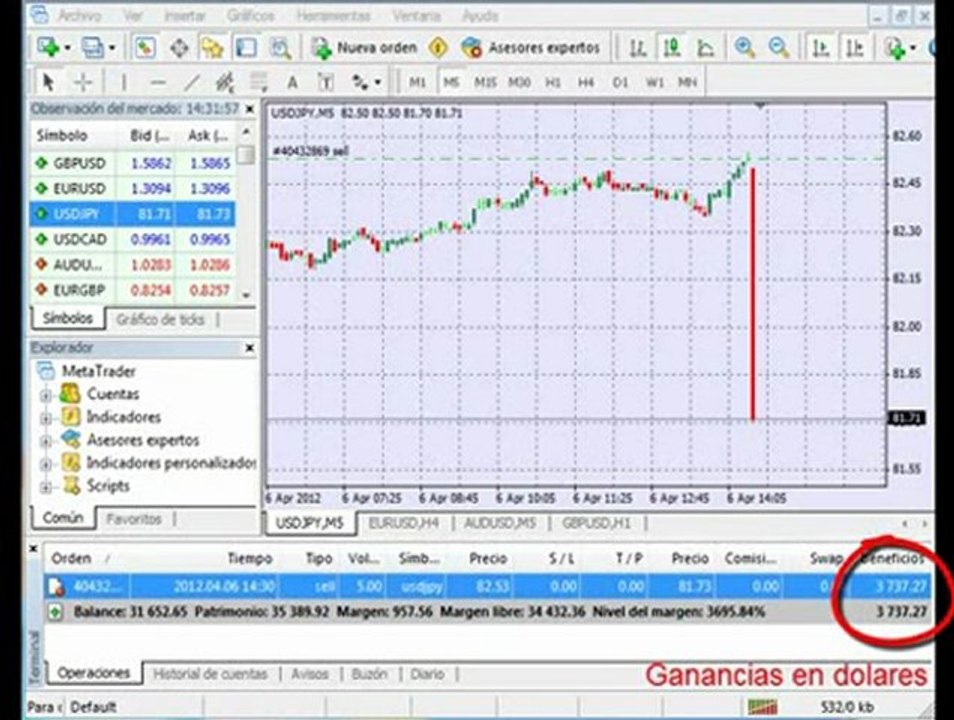Toggle the Terminal window toolbar icon

click(x=246, y=47)
